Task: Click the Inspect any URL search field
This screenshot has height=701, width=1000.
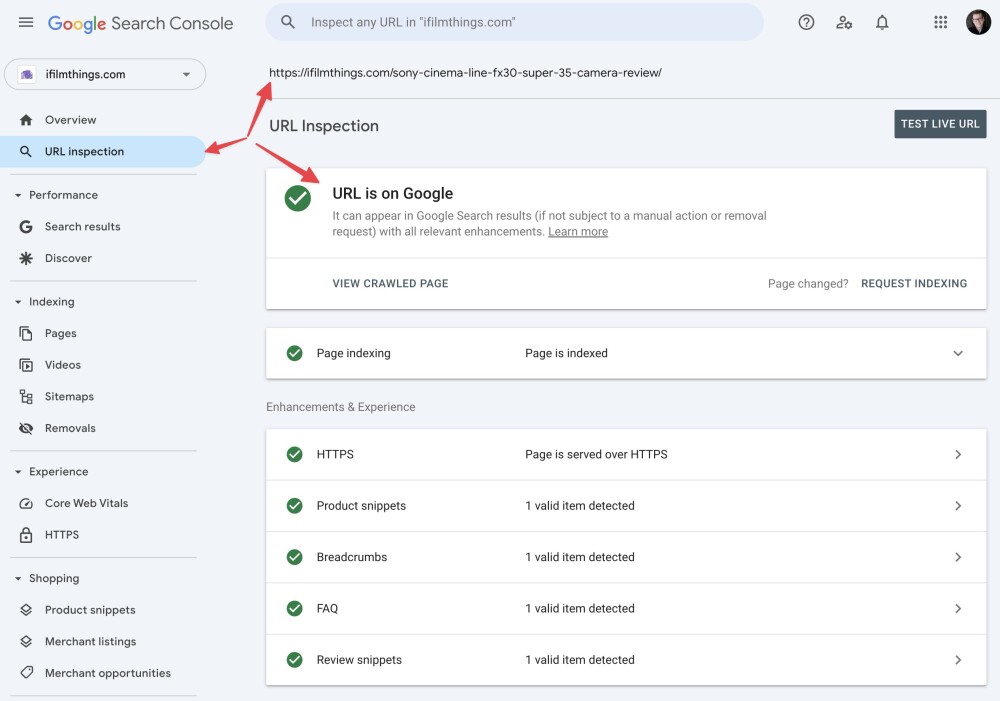Action: 515,22
